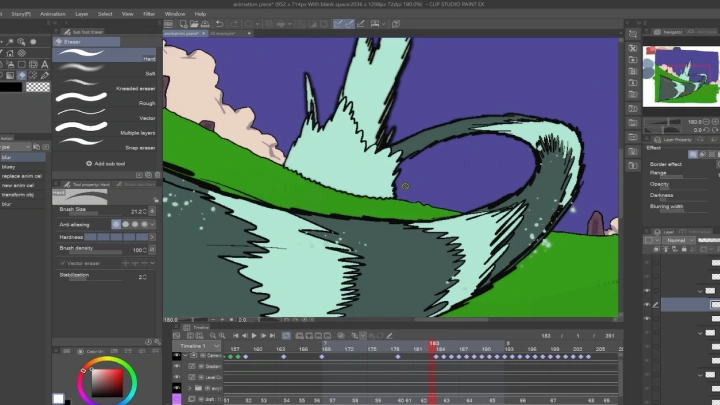
Task: Toggle the snap to ruler command bar icon
Action: coord(338,24)
